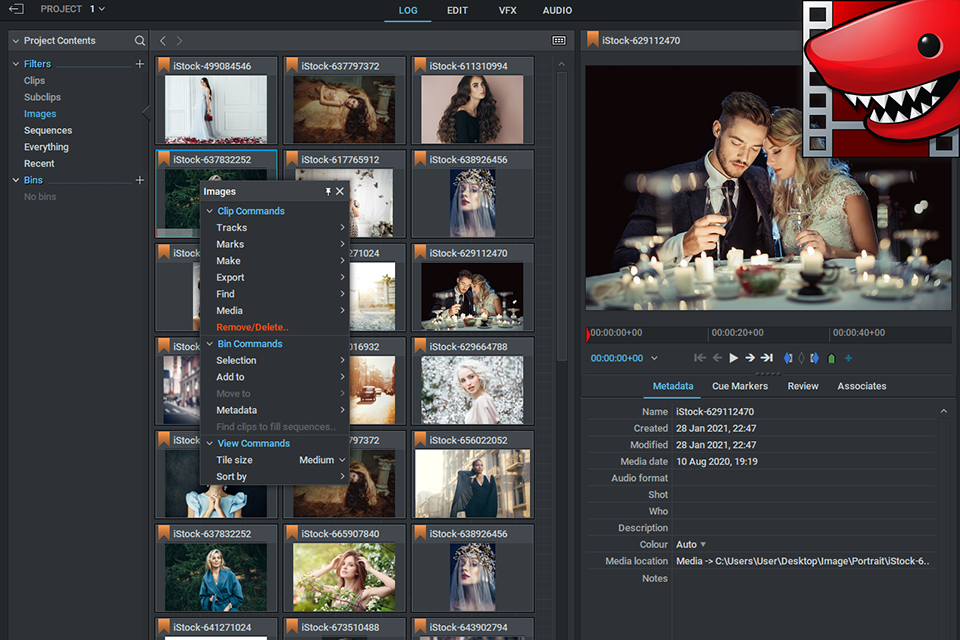Open the Associates tab
This screenshot has height=640, width=960.
tap(861, 386)
